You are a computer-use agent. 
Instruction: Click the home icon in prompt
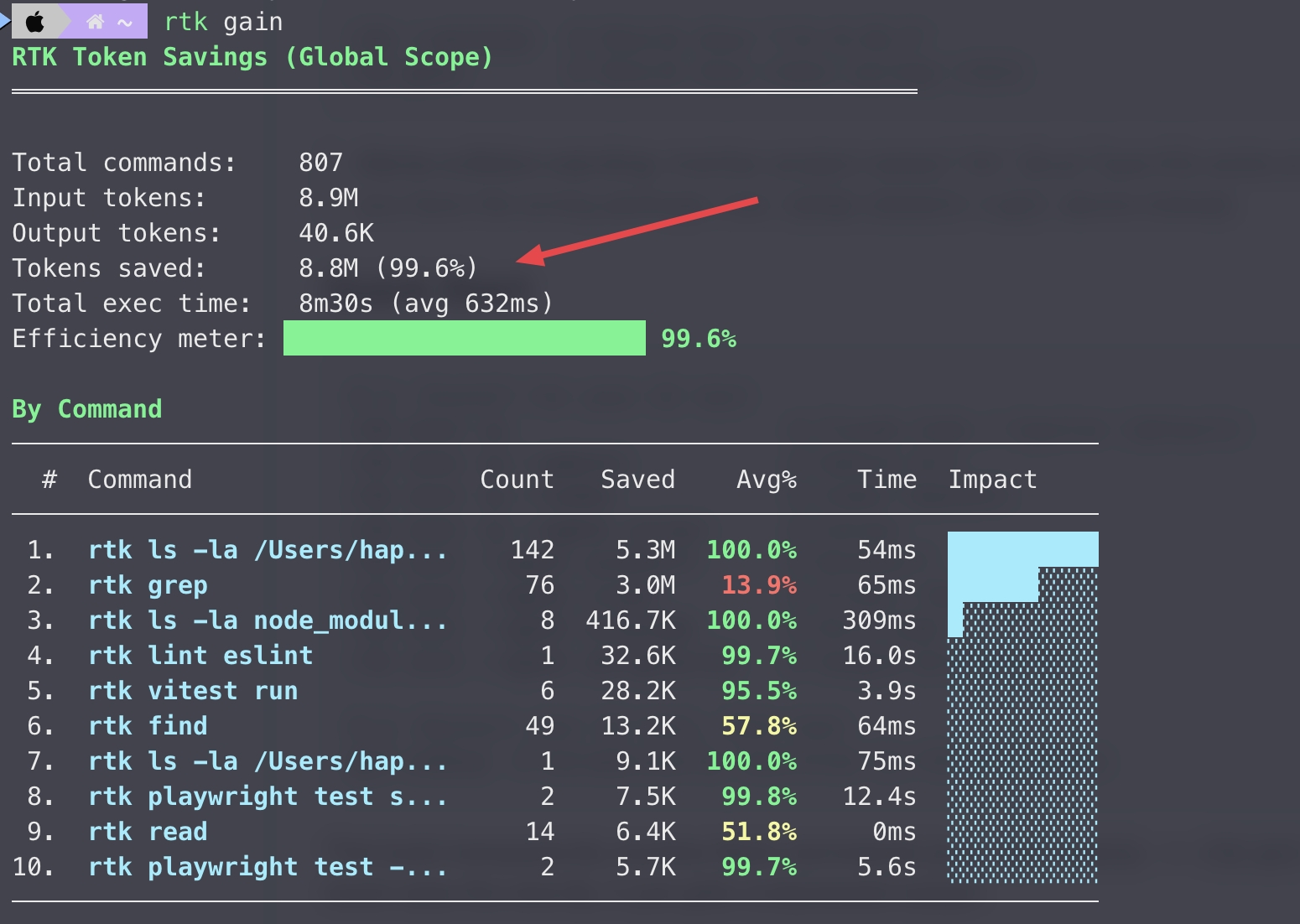[96, 22]
